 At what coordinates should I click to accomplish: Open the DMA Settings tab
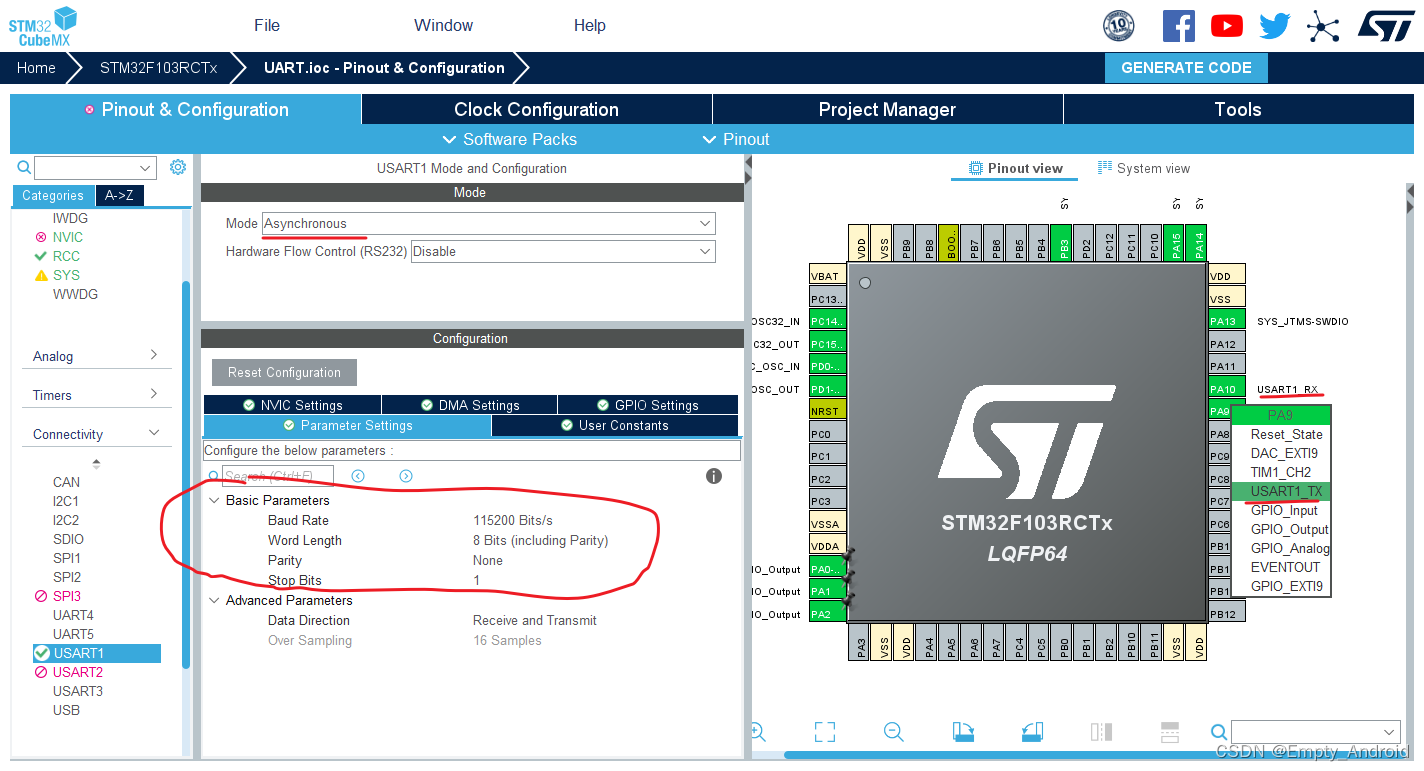click(469, 405)
